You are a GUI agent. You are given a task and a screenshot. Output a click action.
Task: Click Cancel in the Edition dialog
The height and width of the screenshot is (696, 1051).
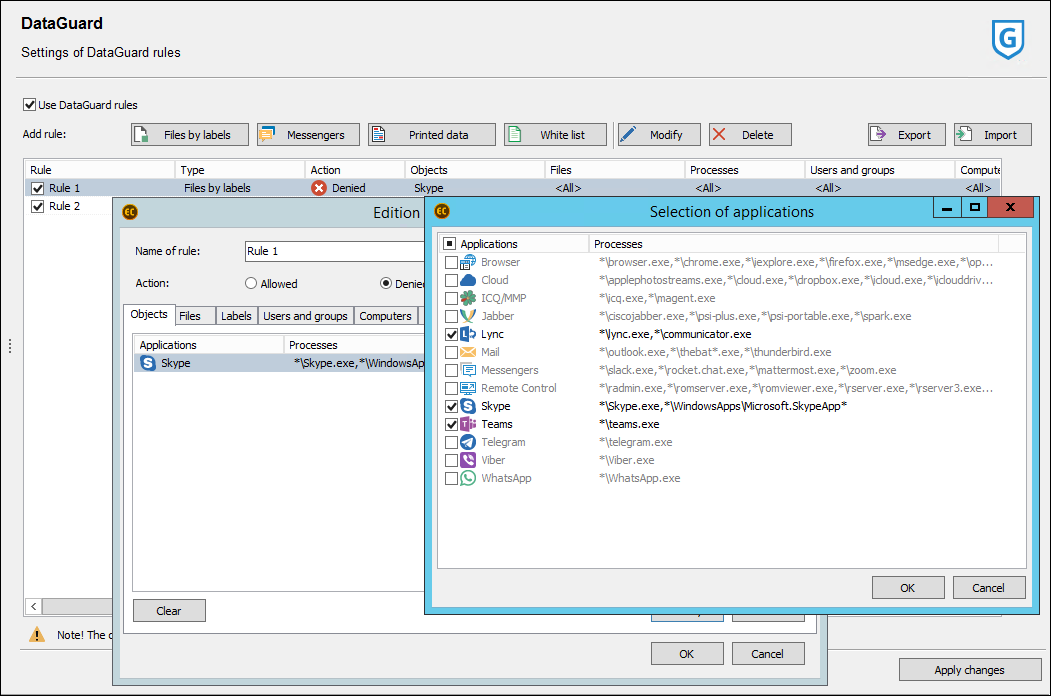[767, 654]
